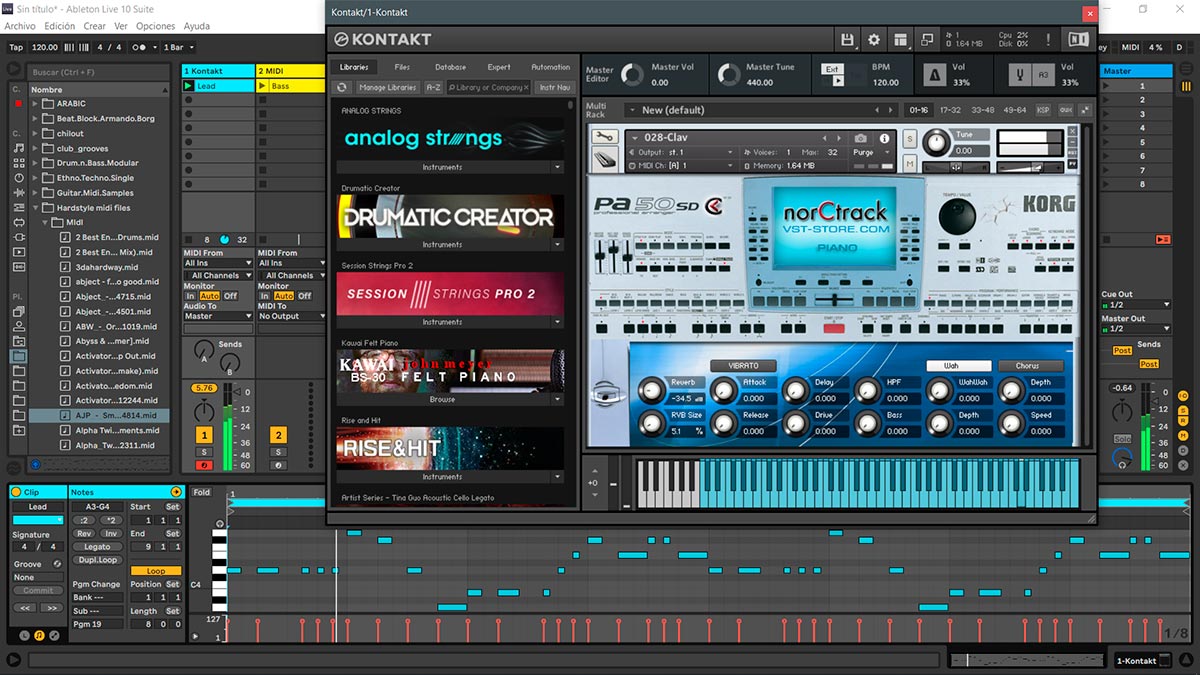Toggle Hot-Swap groove icon in Clip box
The height and width of the screenshot is (675, 1200).
click(57, 564)
